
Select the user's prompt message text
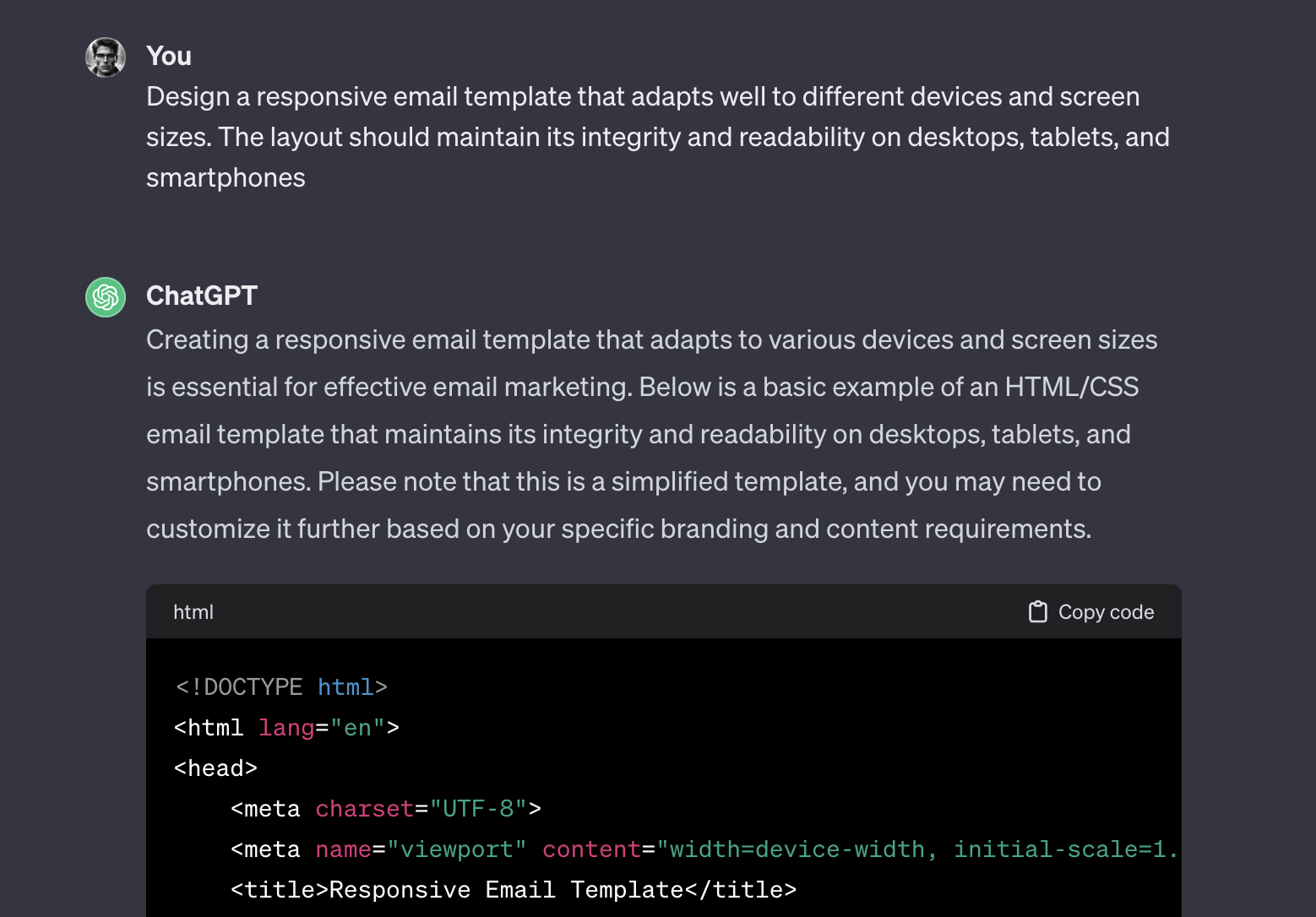coord(650,136)
